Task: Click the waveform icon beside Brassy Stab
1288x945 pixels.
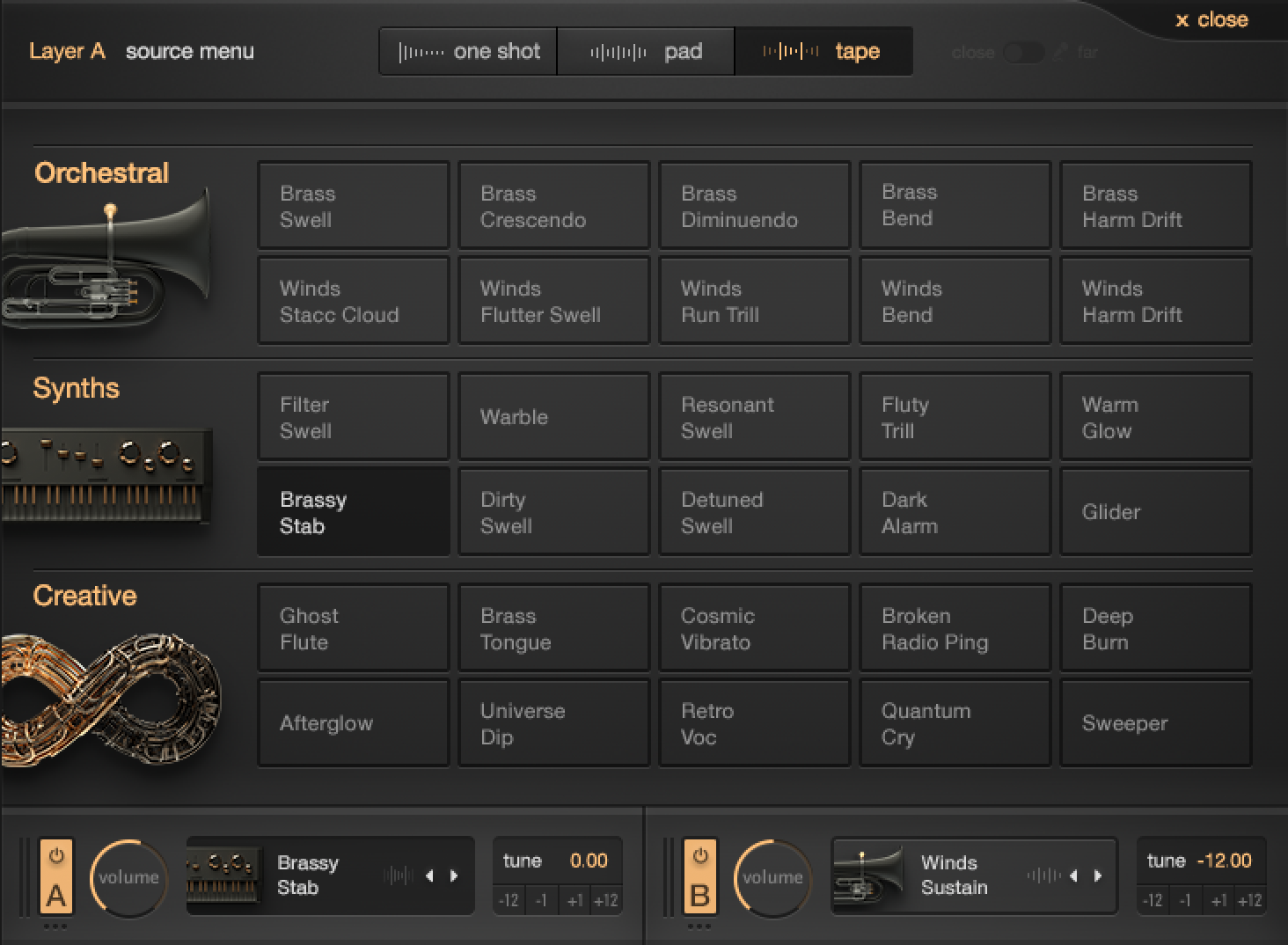Action: click(398, 875)
